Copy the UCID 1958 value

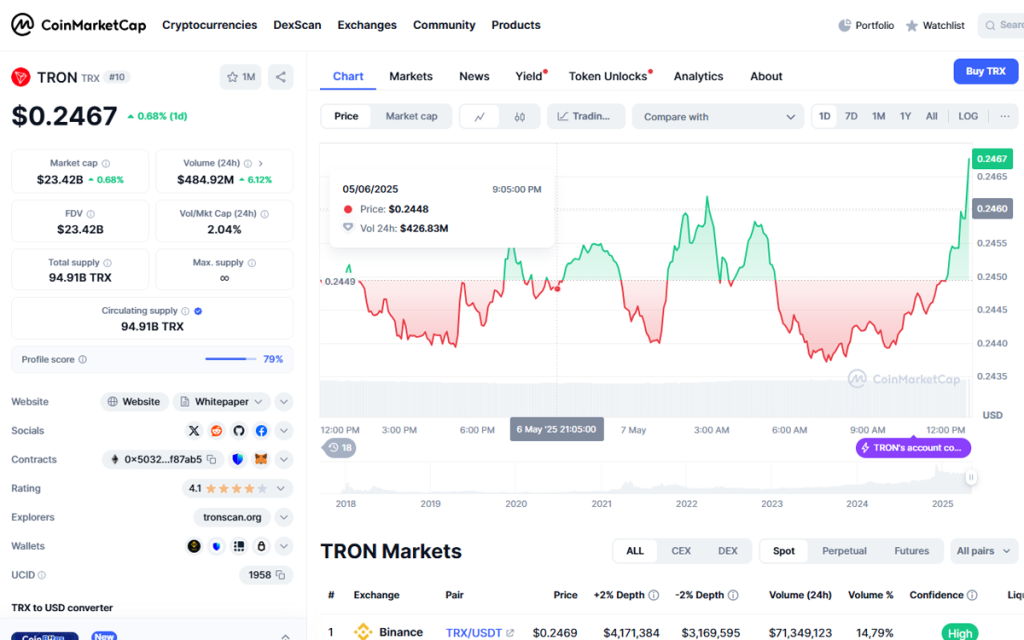(x=281, y=575)
